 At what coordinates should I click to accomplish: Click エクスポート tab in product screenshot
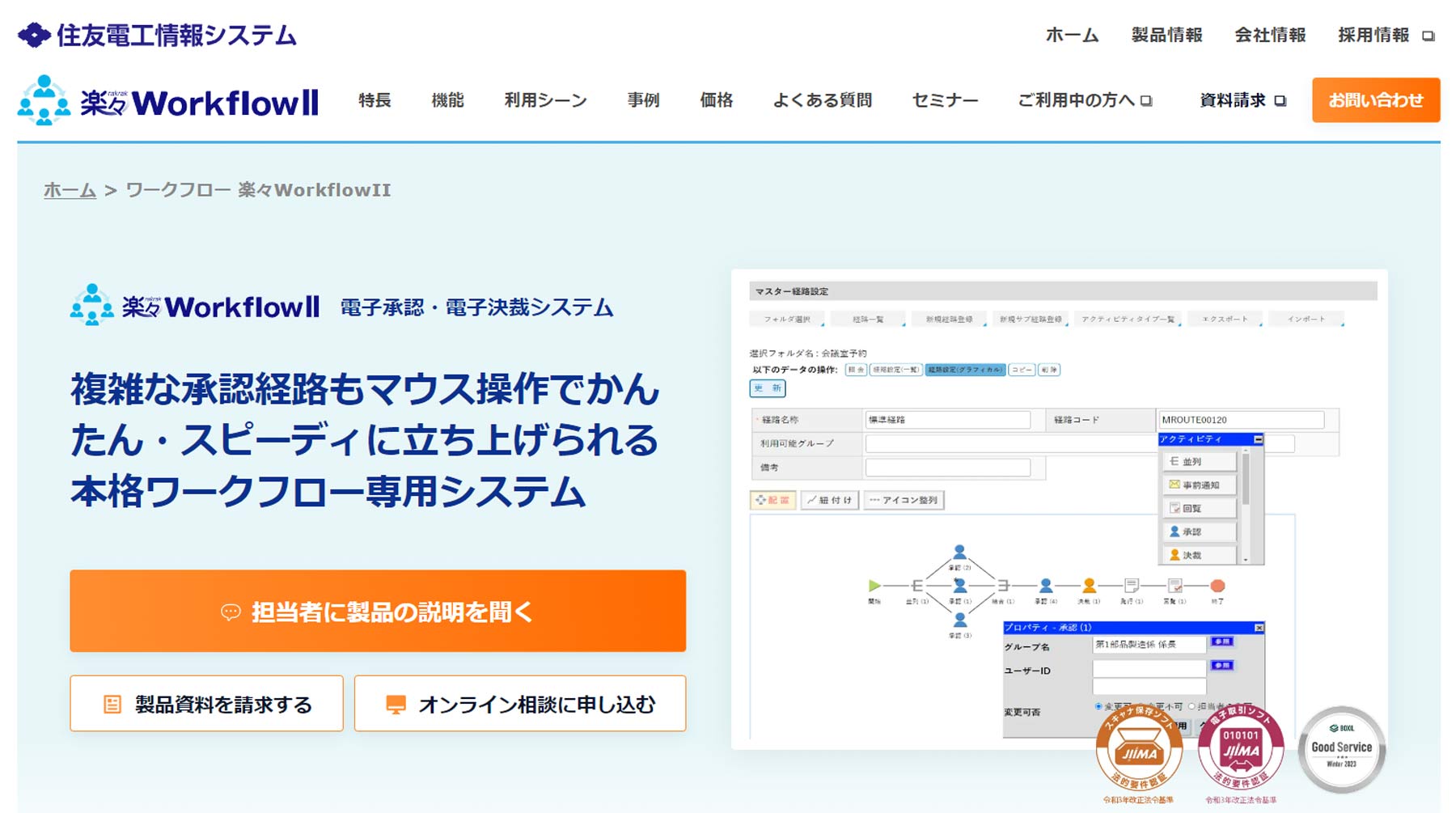tap(1225, 320)
